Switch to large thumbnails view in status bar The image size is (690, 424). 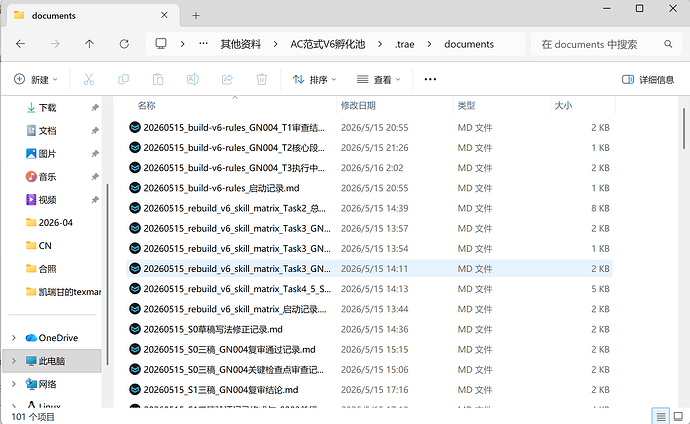coord(679,416)
